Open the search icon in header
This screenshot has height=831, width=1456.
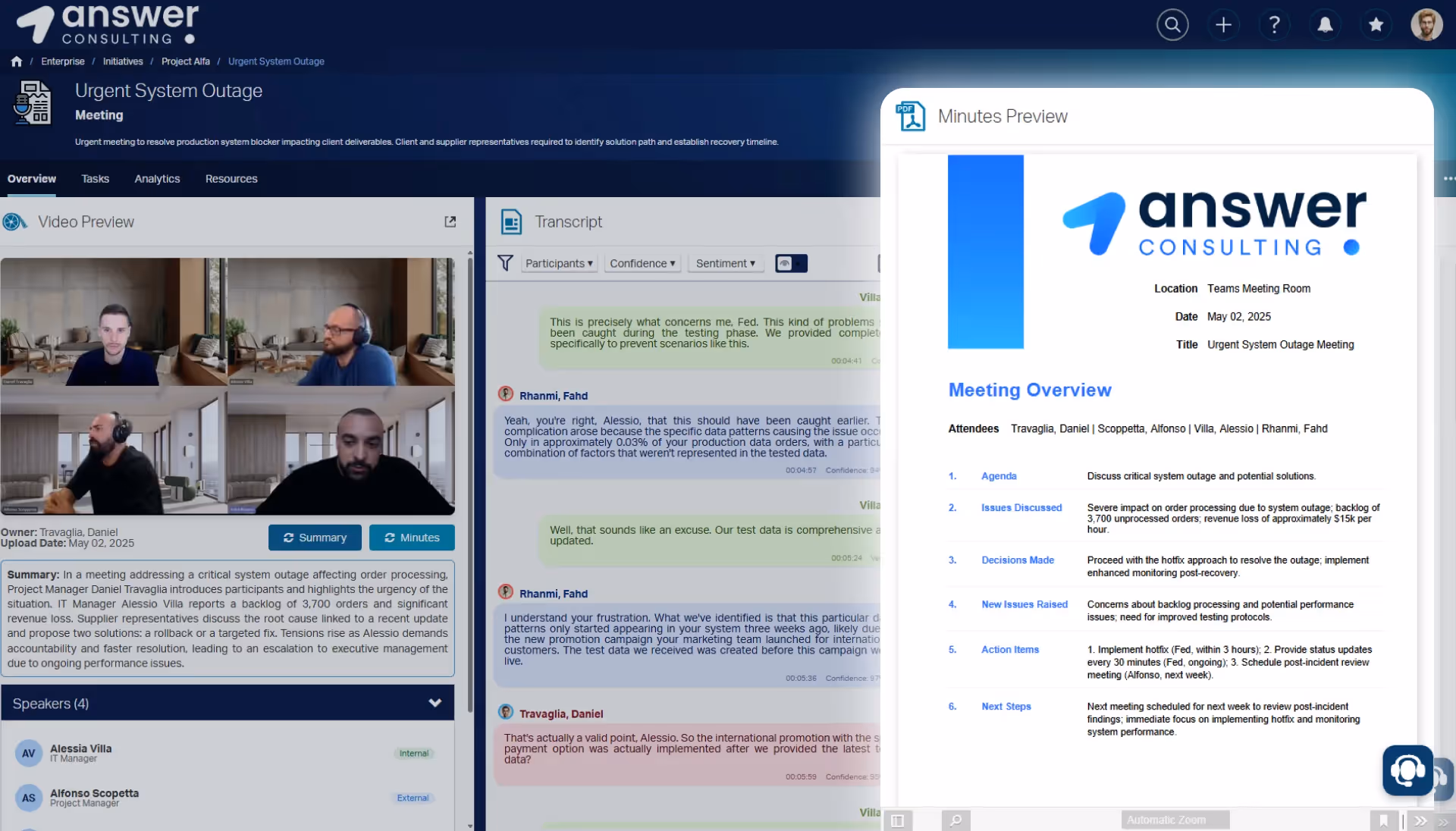[1172, 25]
